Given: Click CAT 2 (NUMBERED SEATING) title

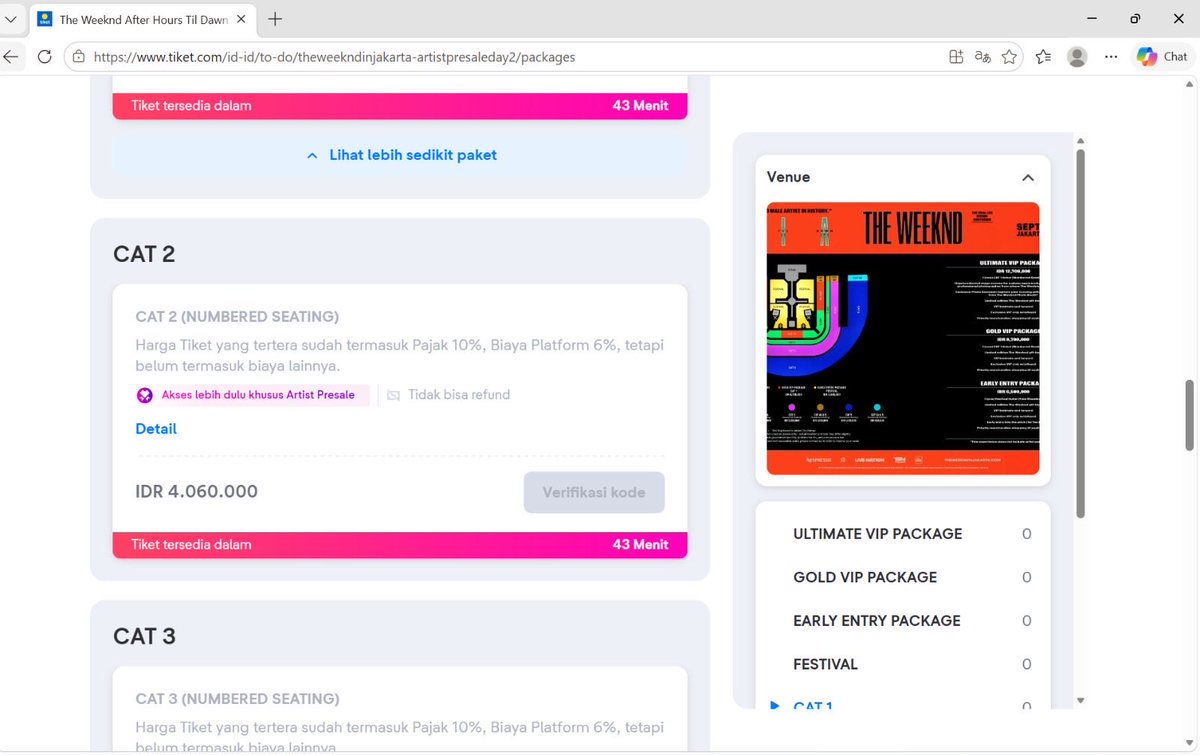Looking at the screenshot, I should click(237, 317).
